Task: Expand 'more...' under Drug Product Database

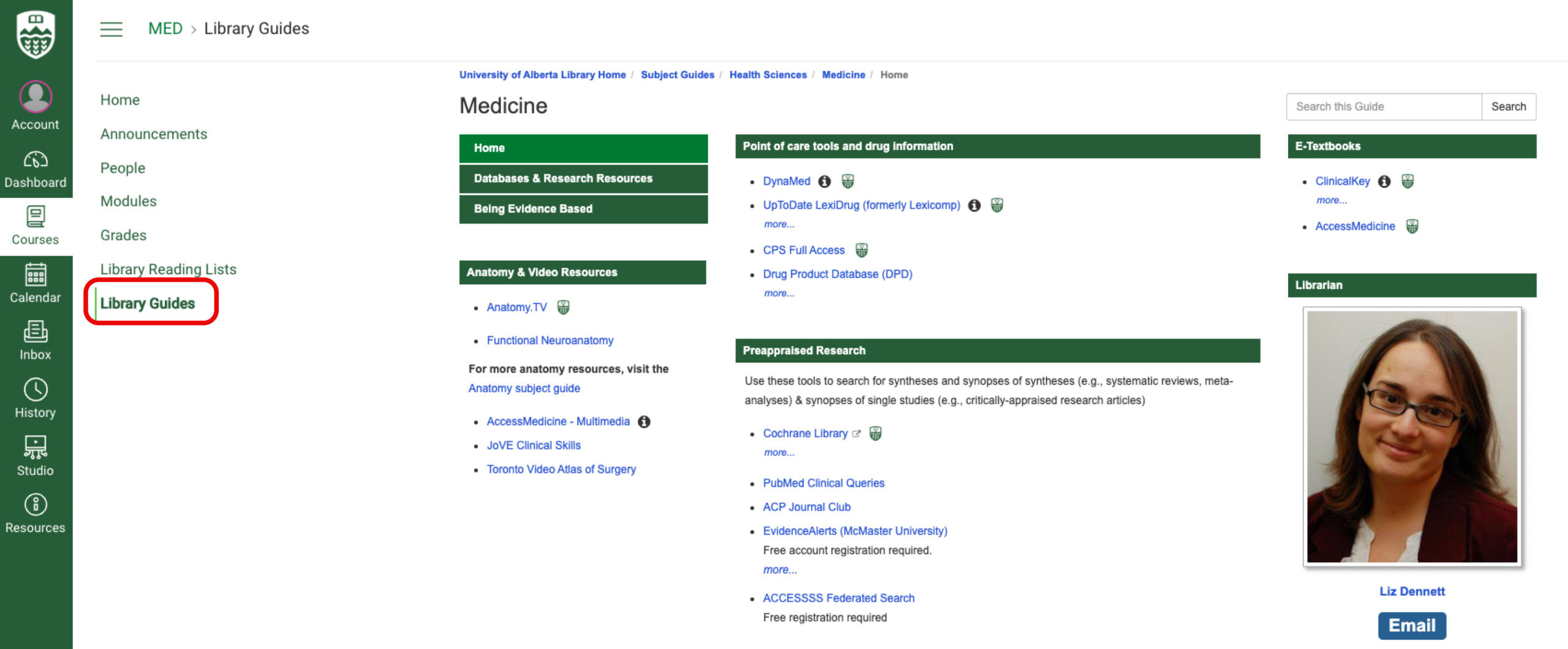Action: click(x=779, y=293)
